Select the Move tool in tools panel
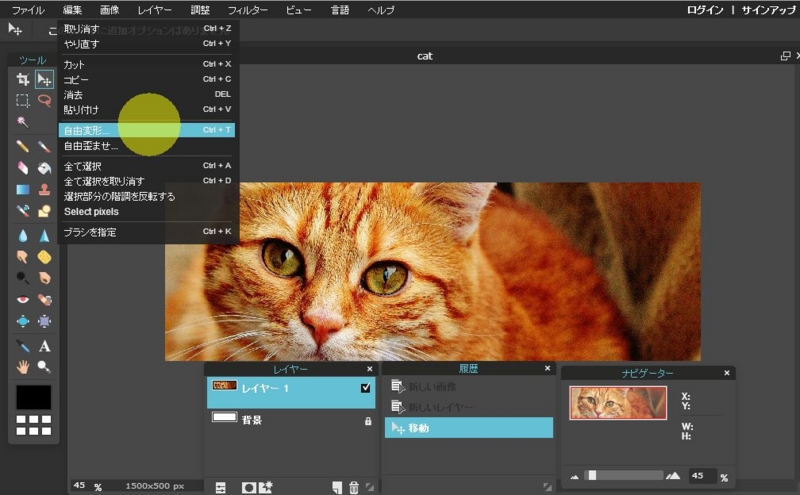This screenshot has width=800, height=495. pyautogui.click(x=44, y=79)
